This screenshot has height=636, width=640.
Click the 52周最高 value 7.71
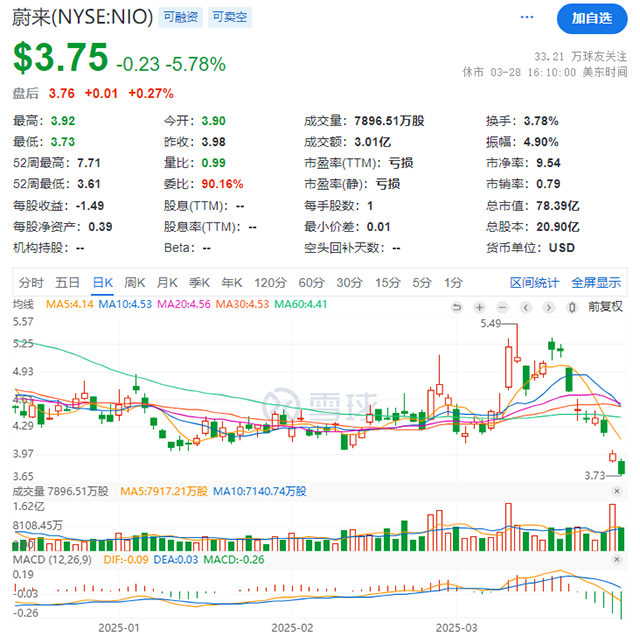(x=89, y=163)
